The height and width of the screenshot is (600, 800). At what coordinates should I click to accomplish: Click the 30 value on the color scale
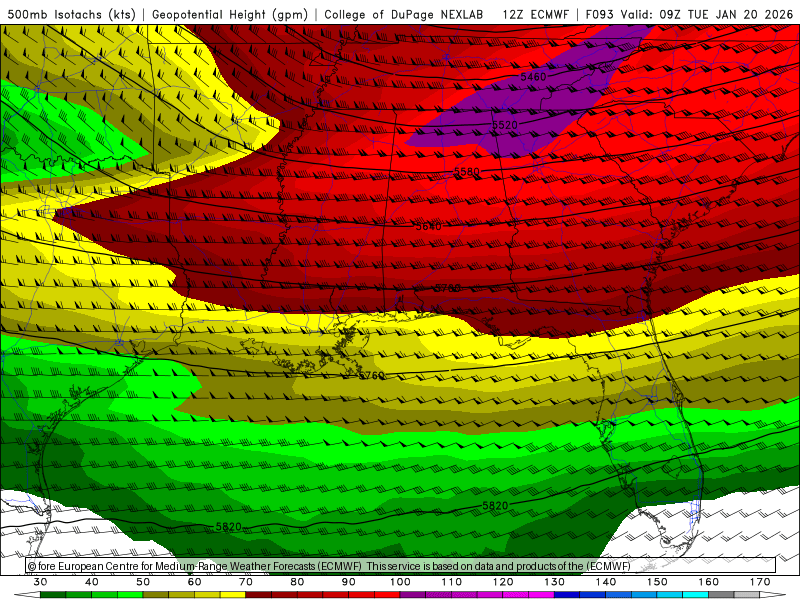[40, 582]
